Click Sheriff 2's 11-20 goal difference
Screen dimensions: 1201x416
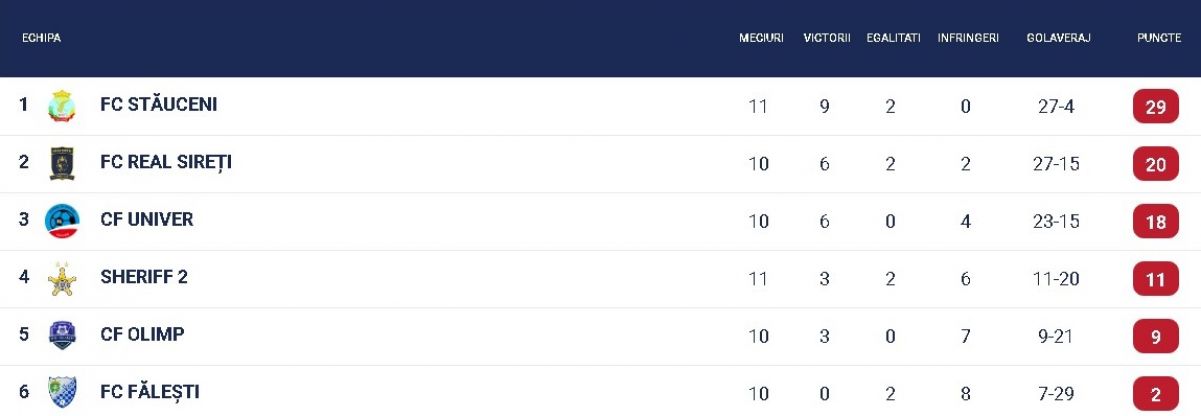click(x=1056, y=279)
